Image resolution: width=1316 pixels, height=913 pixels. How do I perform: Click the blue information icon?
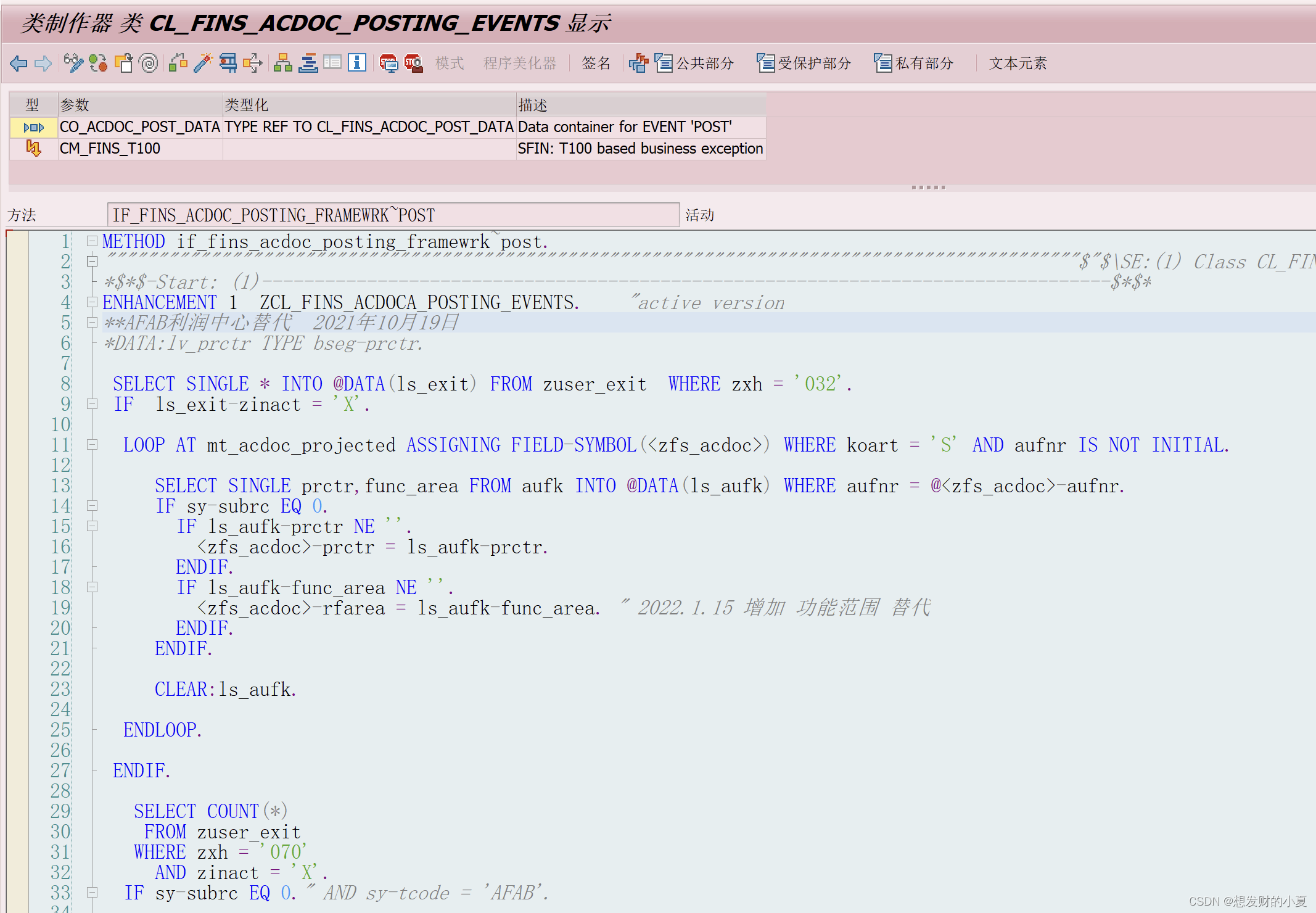(357, 63)
